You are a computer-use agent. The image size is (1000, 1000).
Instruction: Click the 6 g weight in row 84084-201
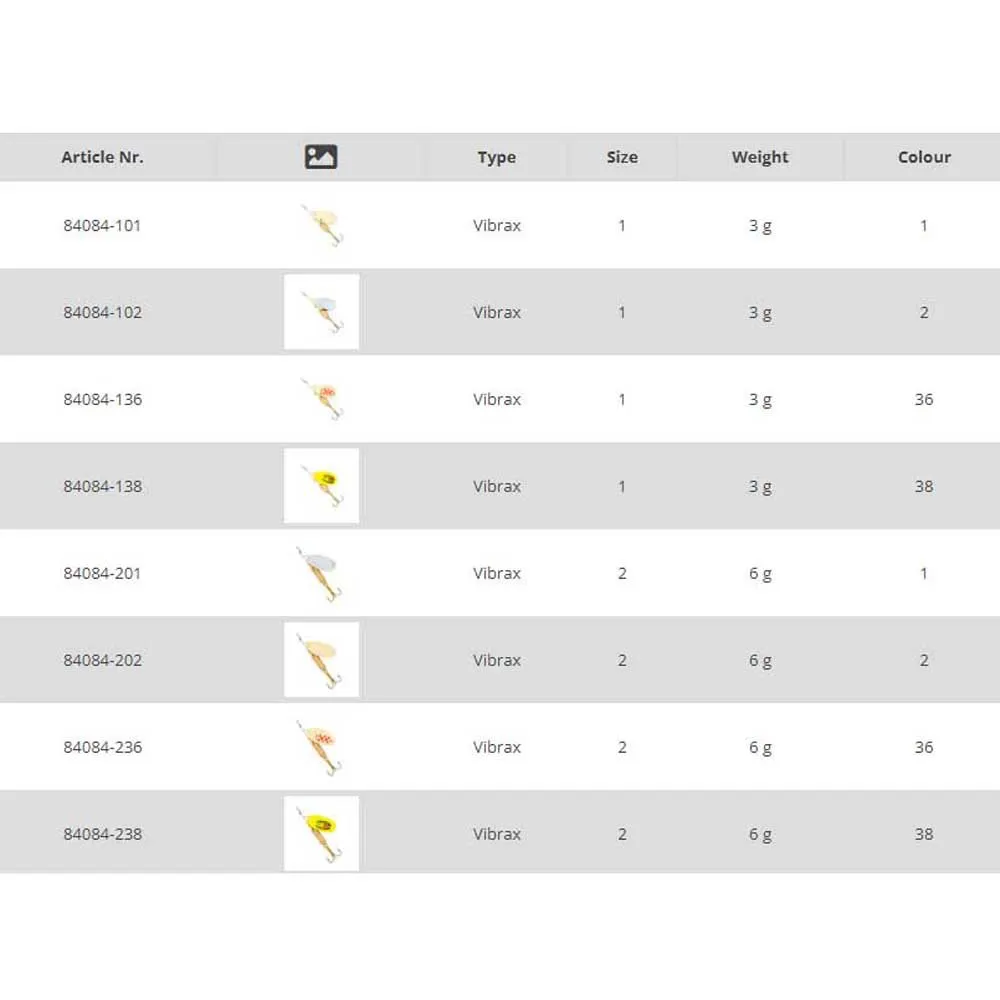(x=760, y=574)
